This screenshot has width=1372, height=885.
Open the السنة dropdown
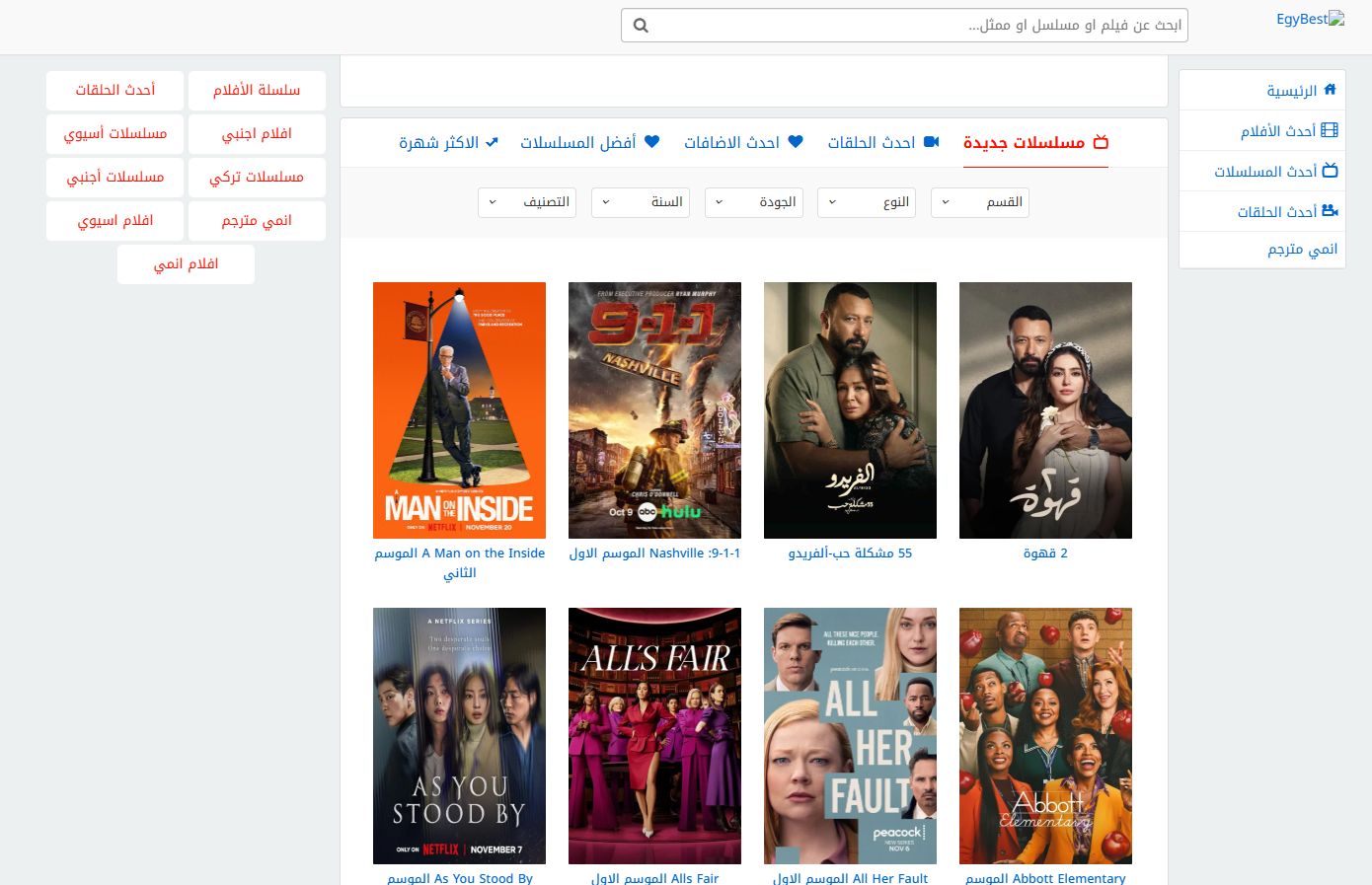[640, 202]
